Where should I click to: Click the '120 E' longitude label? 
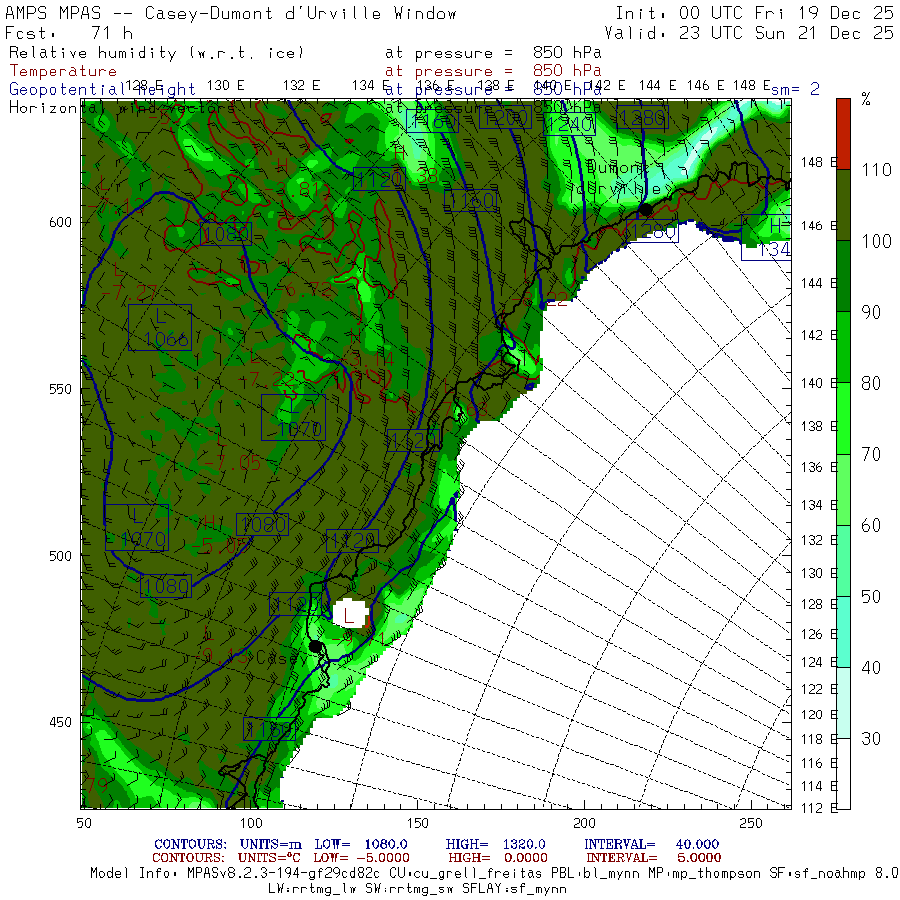tap(819, 715)
